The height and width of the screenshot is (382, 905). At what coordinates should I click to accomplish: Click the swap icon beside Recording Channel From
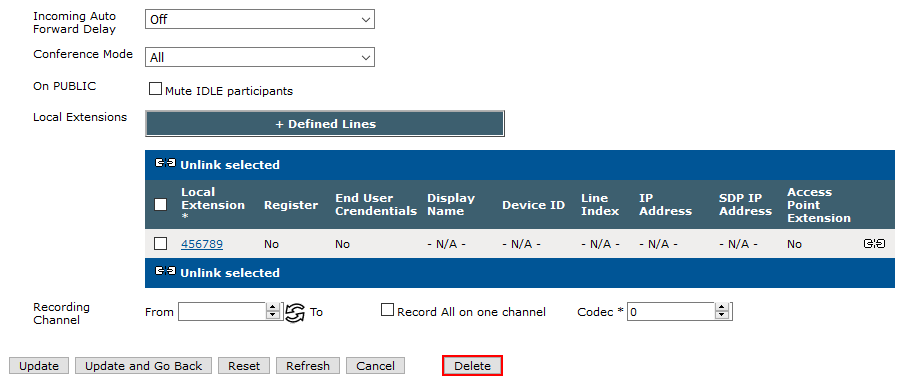click(x=295, y=312)
